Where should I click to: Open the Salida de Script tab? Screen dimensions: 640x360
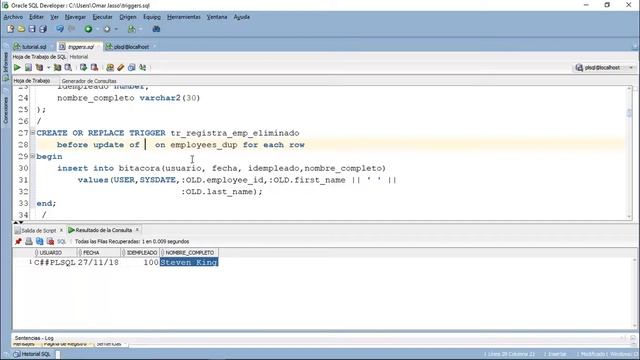(38, 230)
